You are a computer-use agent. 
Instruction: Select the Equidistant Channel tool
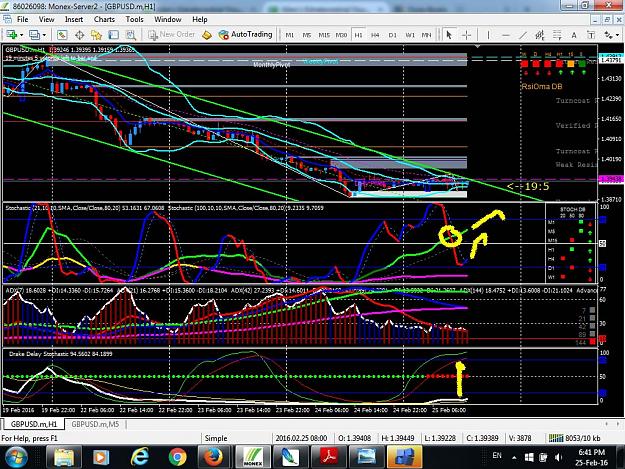(x=540, y=35)
